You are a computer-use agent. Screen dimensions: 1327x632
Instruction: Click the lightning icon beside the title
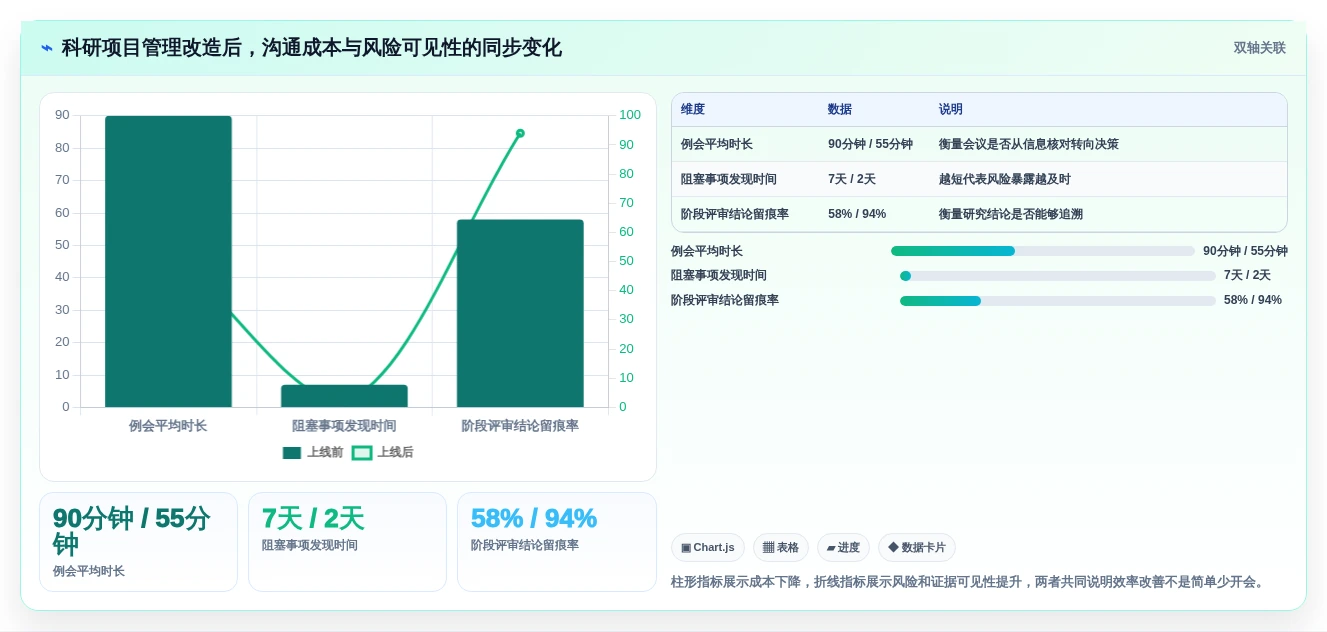[47, 48]
